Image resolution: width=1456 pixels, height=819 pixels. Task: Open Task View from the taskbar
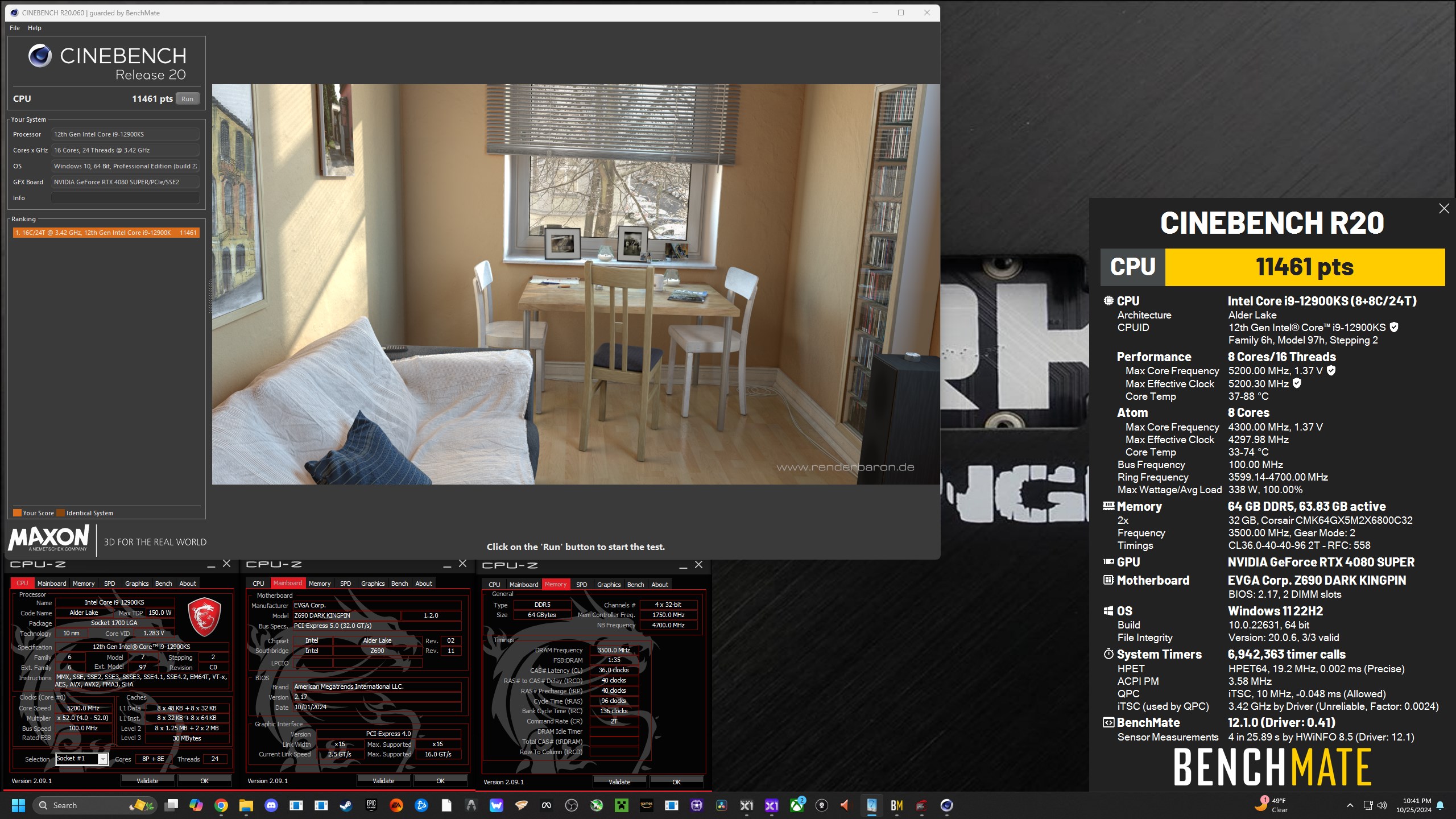(x=171, y=805)
